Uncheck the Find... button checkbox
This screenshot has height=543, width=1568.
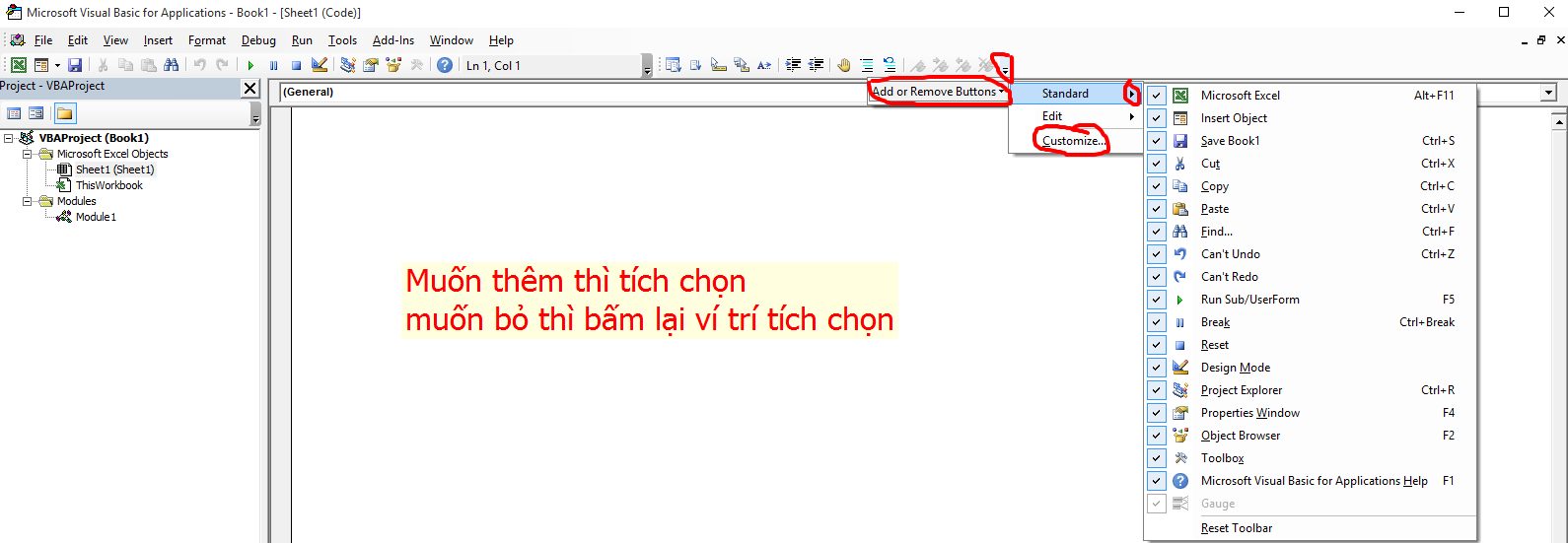(1157, 232)
